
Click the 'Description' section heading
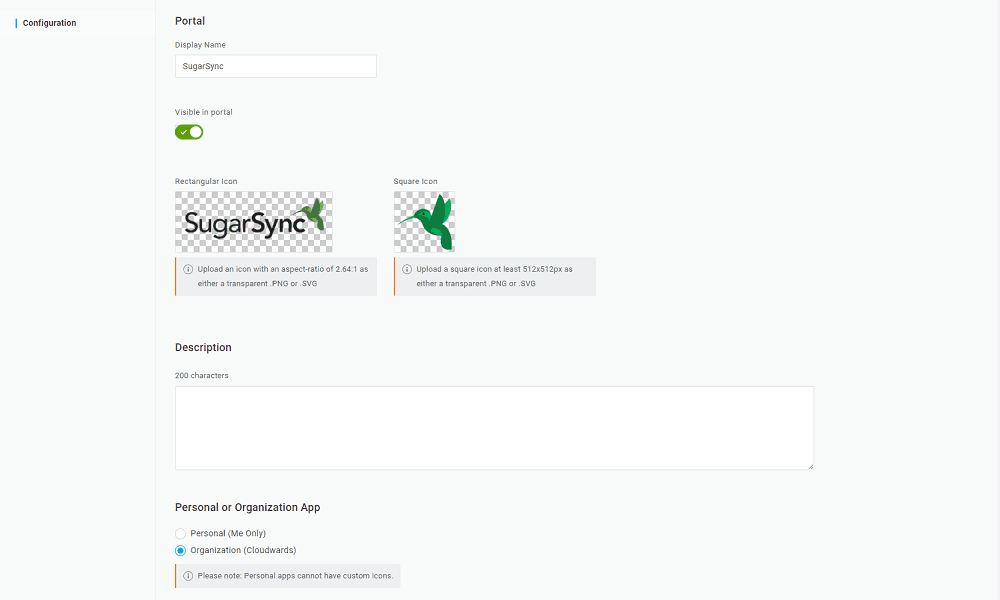click(203, 348)
